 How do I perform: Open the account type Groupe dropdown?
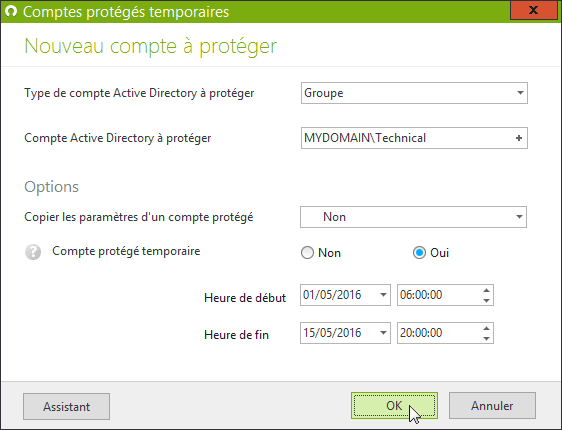(x=414, y=93)
